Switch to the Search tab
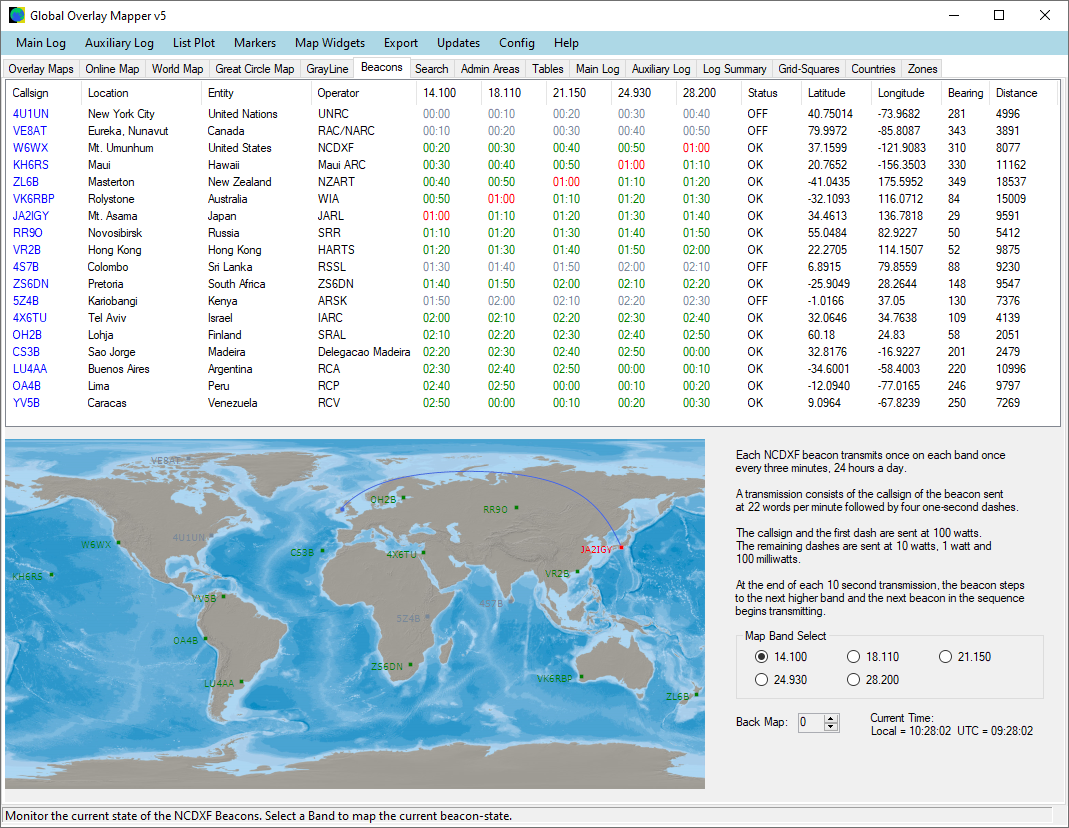The image size is (1069, 828). [432, 69]
